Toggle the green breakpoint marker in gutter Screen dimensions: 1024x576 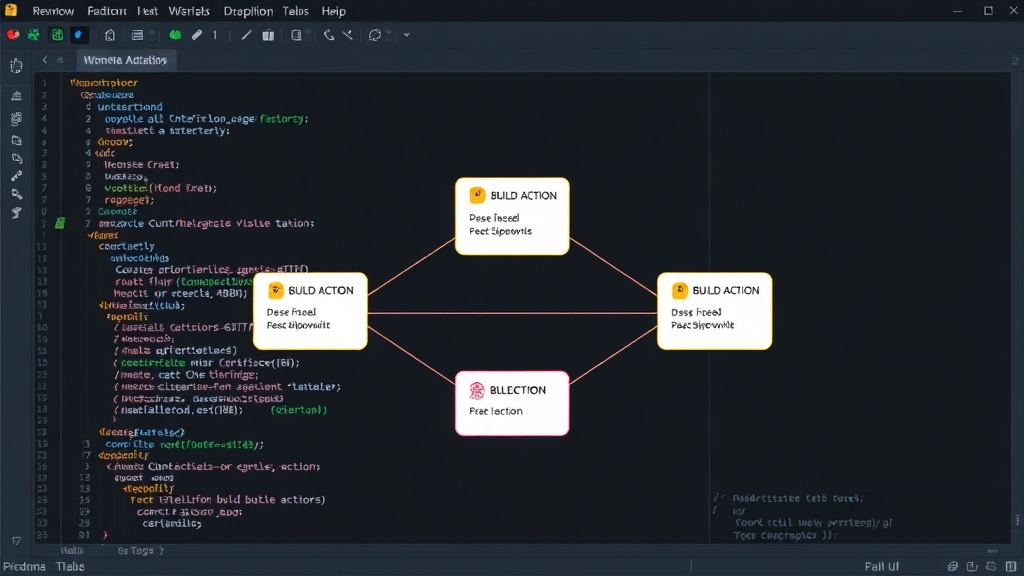[60, 223]
